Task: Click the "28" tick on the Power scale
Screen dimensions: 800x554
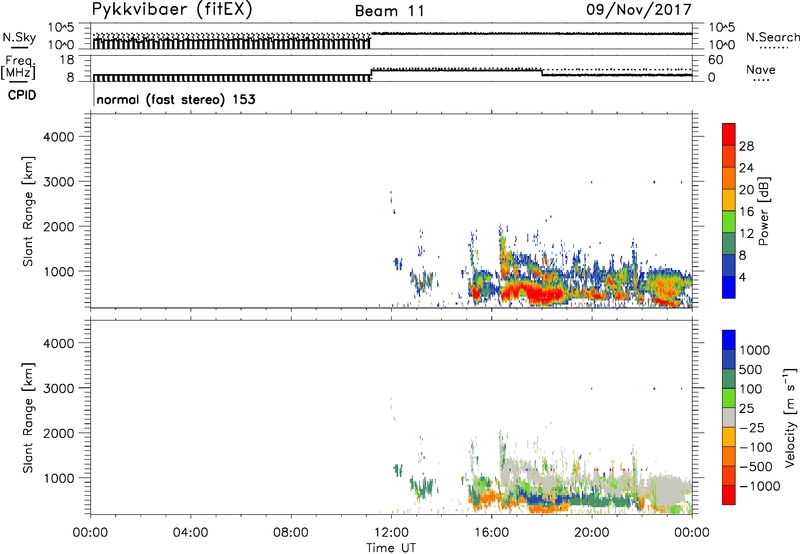Action: pyautogui.click(x=746, y=146)
